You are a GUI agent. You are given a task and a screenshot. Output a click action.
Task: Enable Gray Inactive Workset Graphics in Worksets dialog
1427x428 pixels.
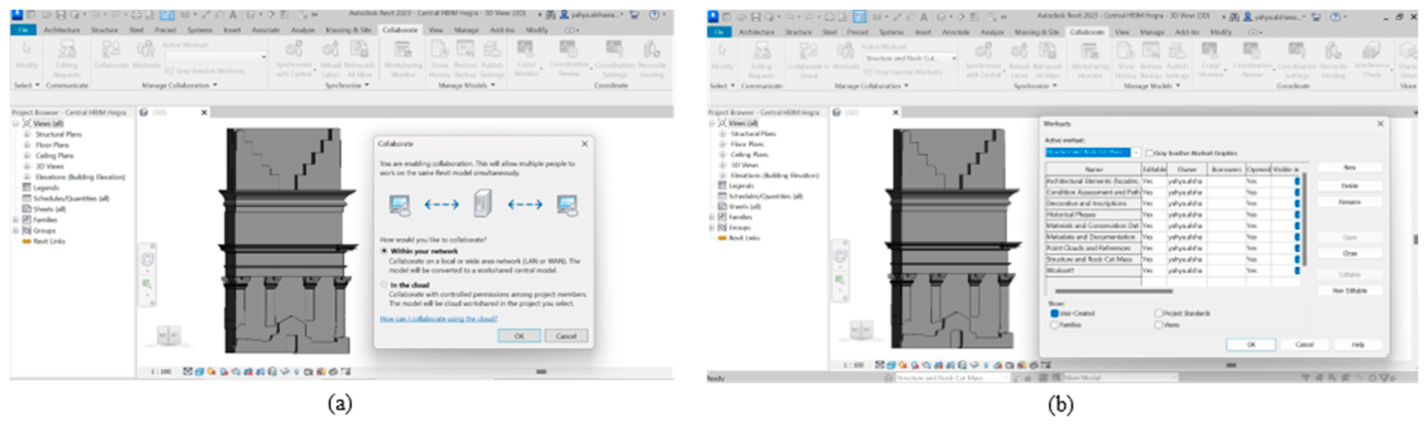1194,152
